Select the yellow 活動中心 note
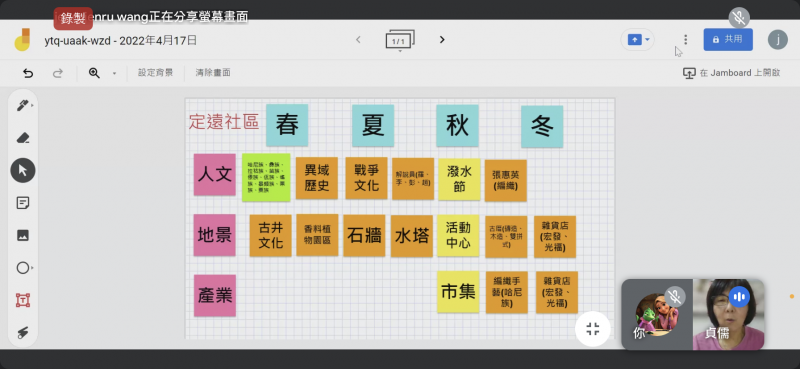This screenshot has width=800, height=369. (x=458, y=235)
